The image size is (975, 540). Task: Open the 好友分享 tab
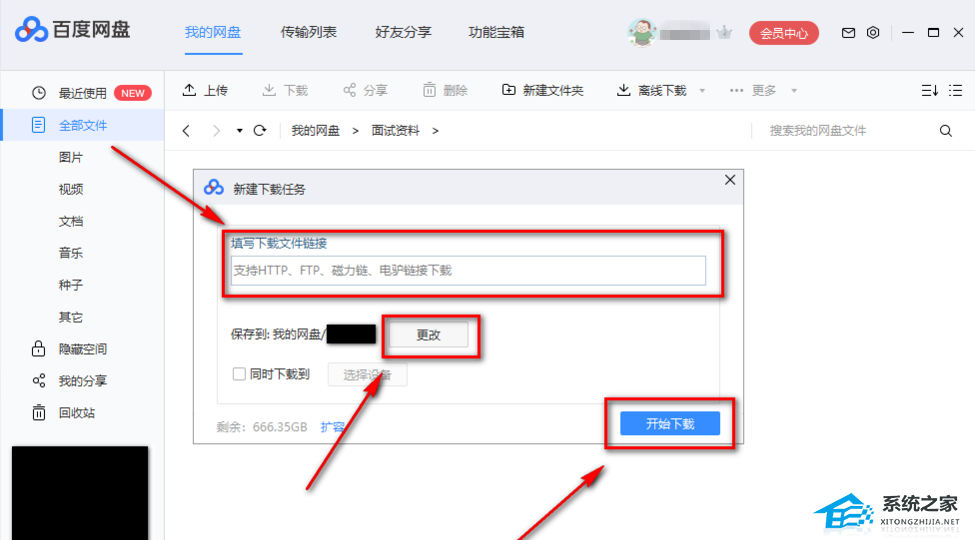[403, 32]
